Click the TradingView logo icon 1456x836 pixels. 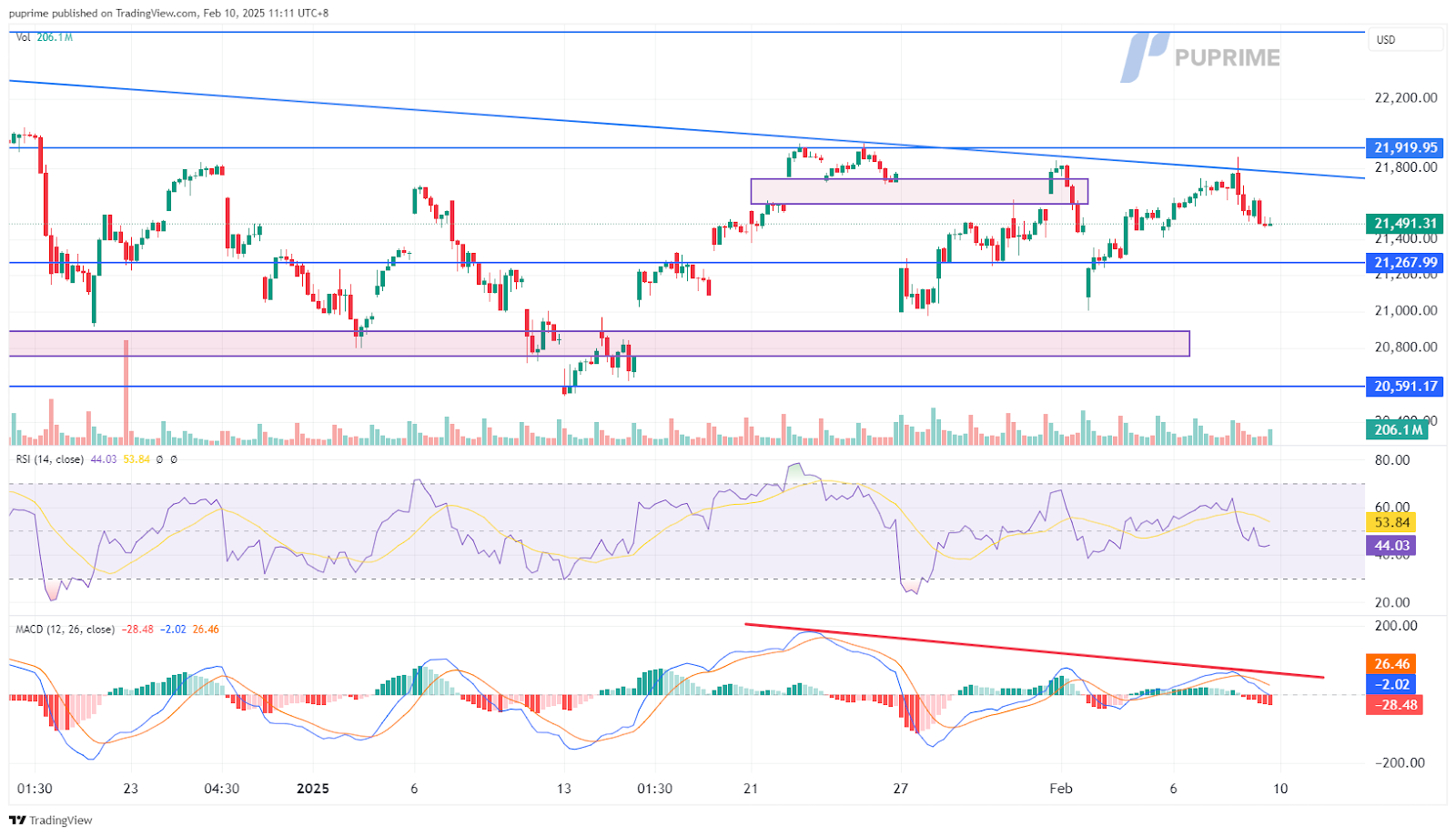[17, 820]
